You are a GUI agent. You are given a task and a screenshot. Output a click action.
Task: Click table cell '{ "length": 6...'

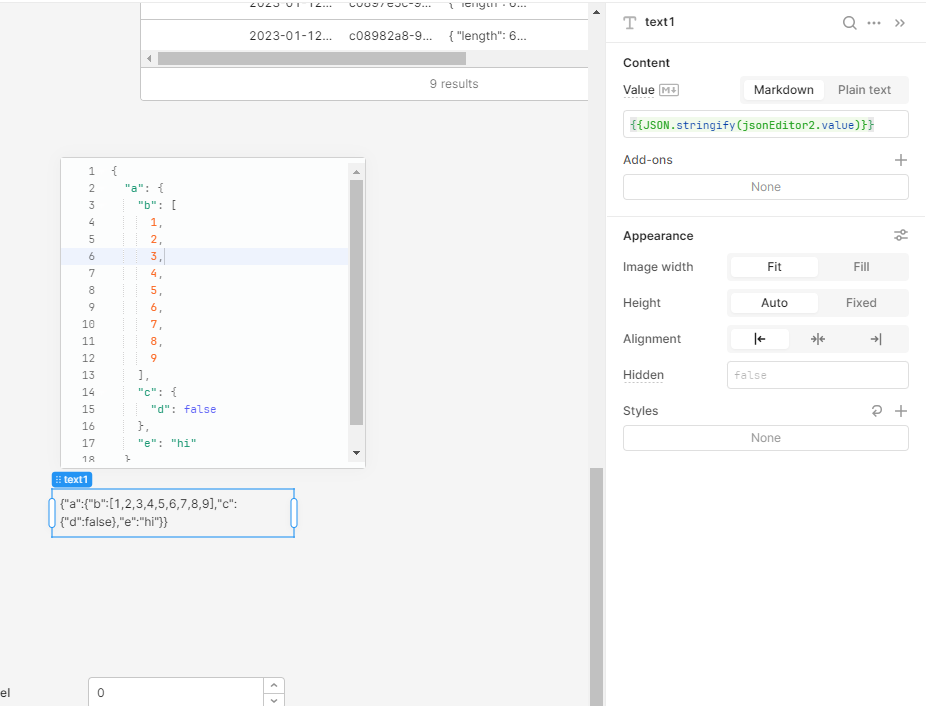[487, 36]
